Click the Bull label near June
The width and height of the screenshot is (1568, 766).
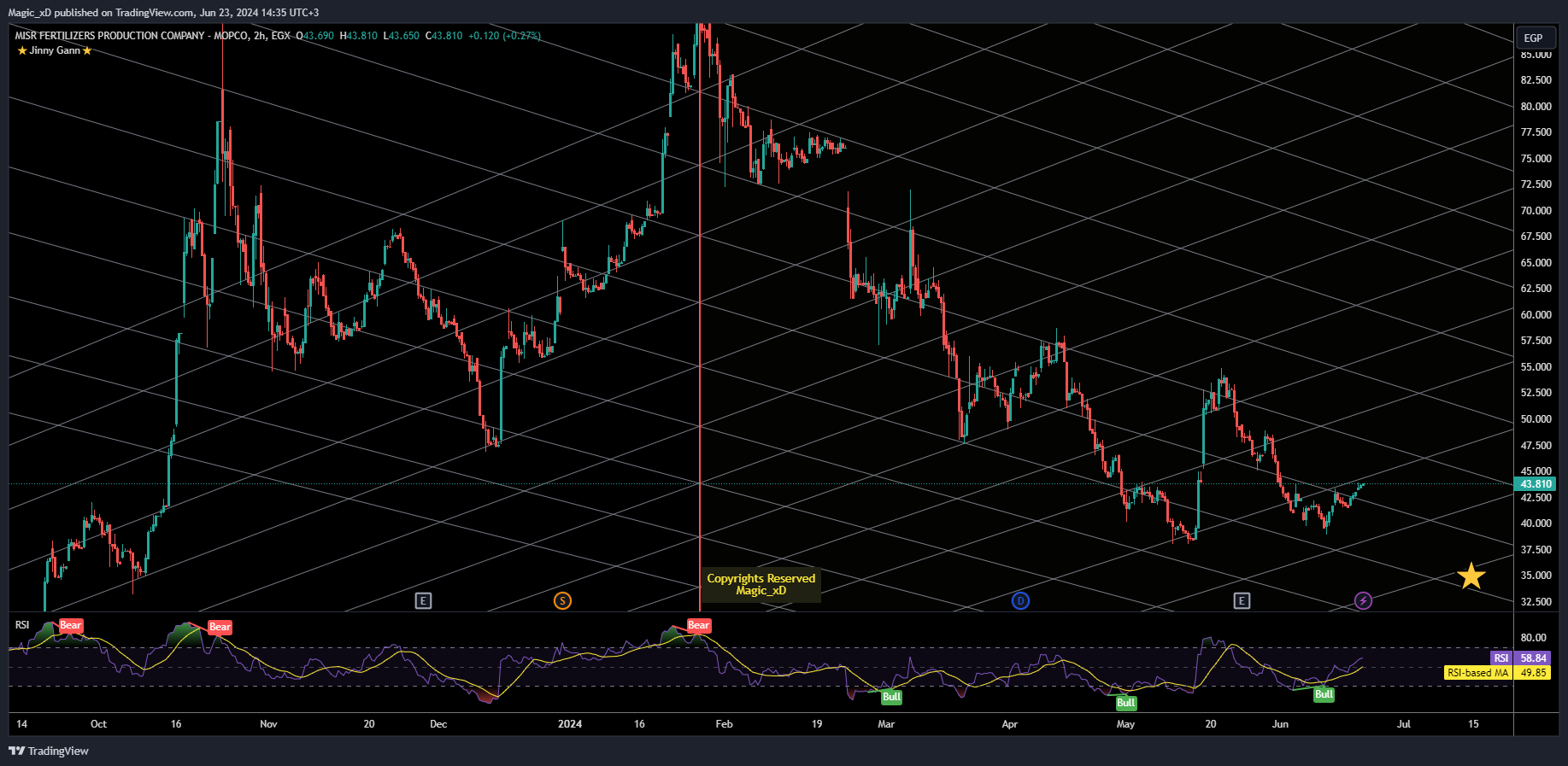tap(1324, 694)
